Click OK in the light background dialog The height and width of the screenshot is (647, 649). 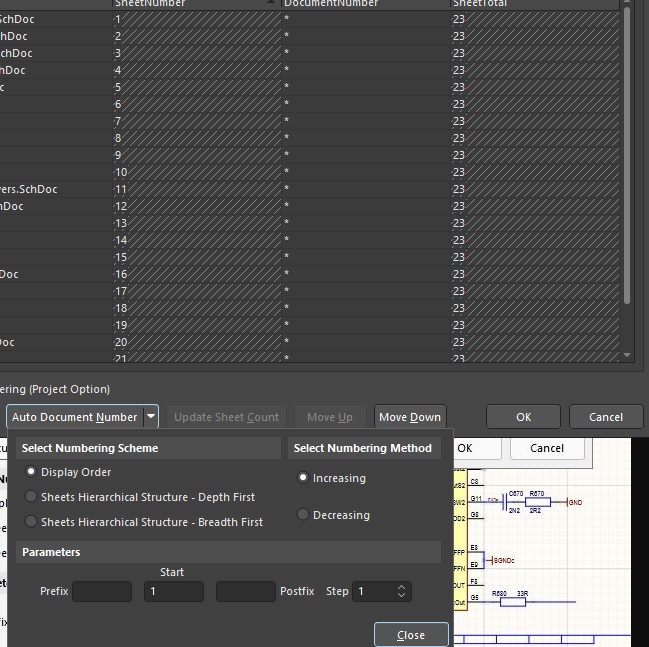coord(478,448)
